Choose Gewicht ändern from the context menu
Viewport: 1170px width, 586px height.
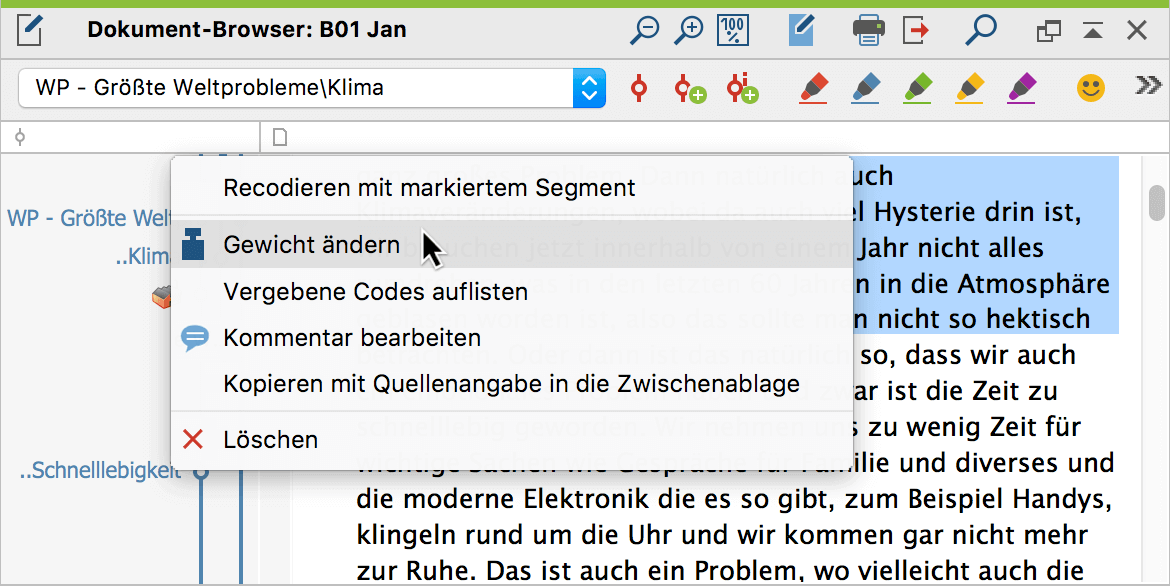[512, 245]
